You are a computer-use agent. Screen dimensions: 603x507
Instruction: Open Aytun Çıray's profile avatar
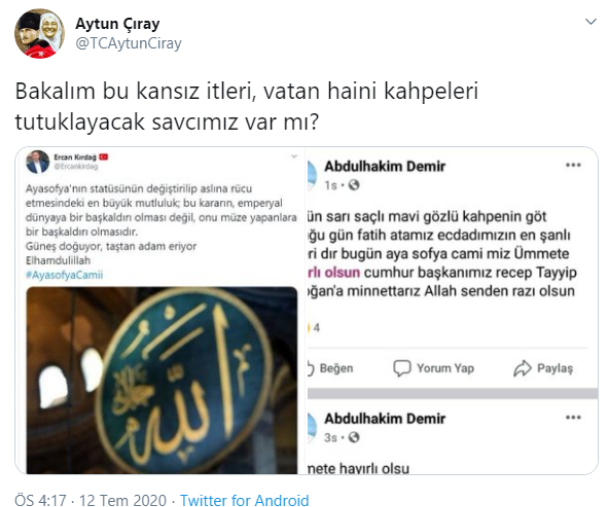tap(40, 33)
